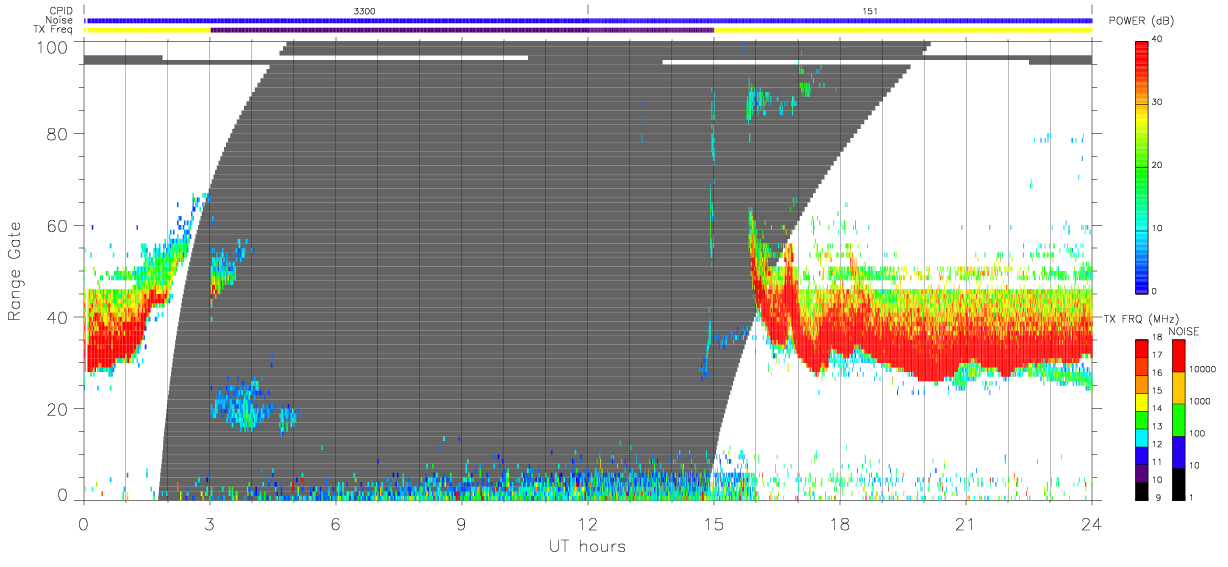This screenshot has width=1228, height=567.
Task: Click the Range Gate axis title
Action: pyautogui.click(x=15, y=270)
